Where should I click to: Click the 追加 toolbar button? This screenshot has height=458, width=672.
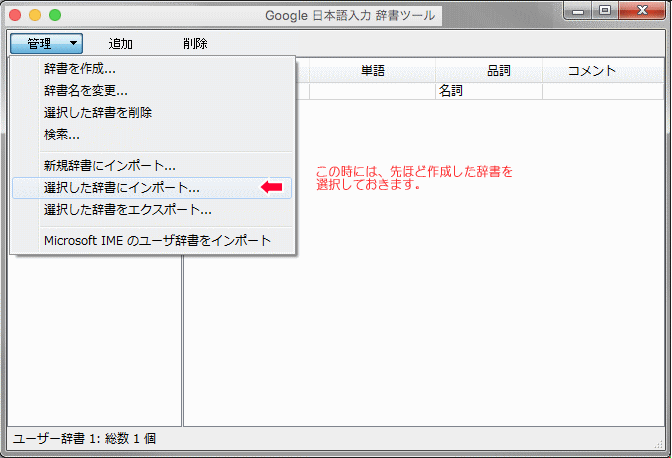[120, 43]
